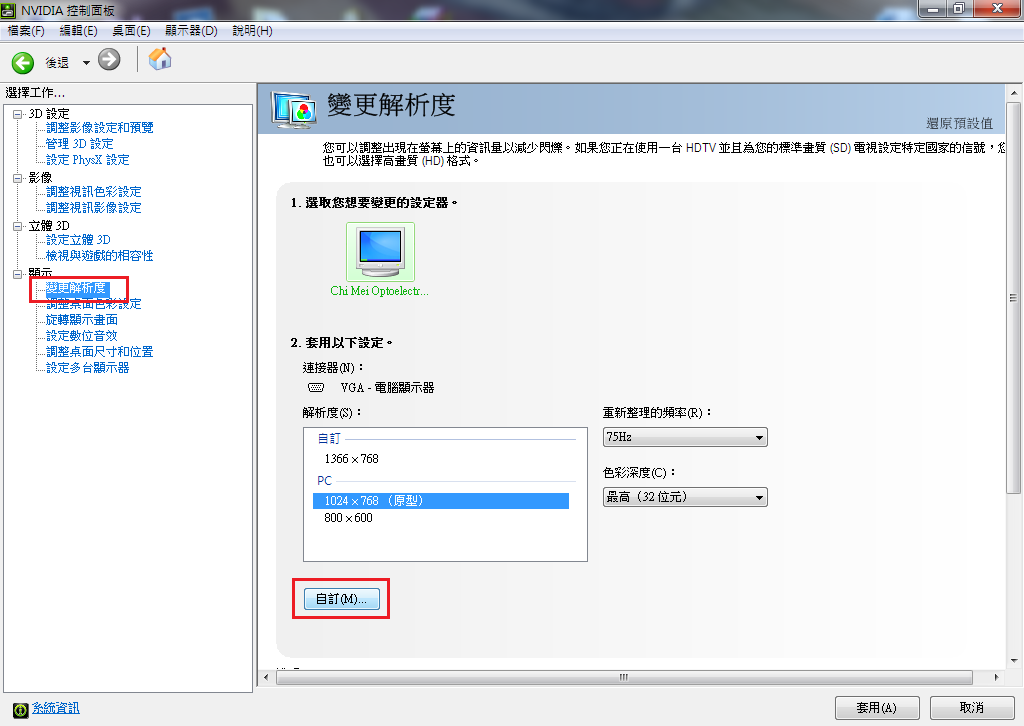This screenshot has width=1024, height=726.
Task: Select 旋轉顯示畫面 in the task tree
Action: [x=82, y=320]
